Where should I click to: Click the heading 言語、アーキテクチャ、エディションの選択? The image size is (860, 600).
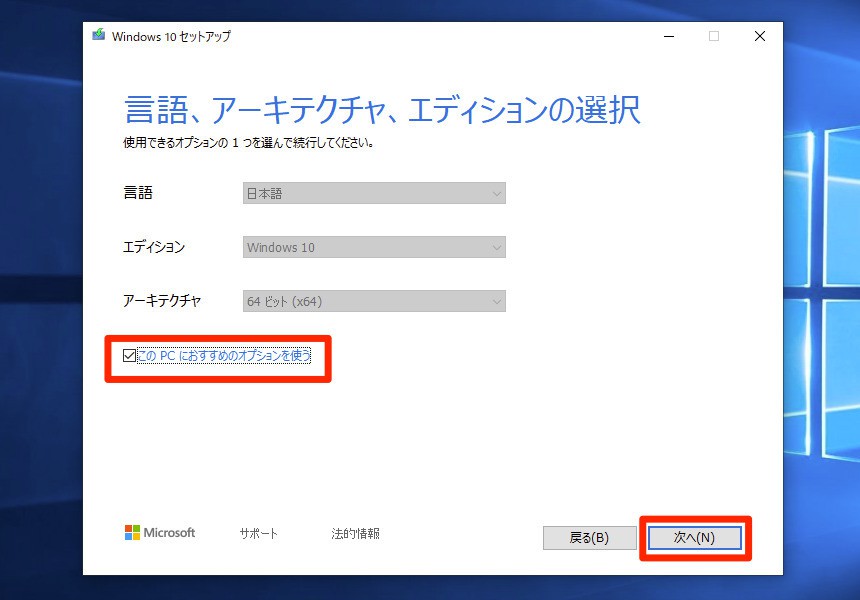(x=382, y=110)
